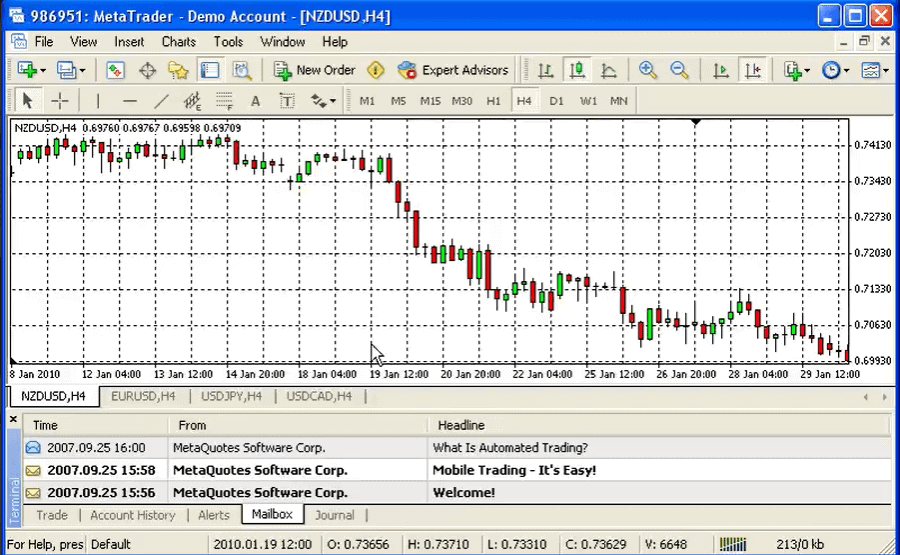
Task: Toggle the Terminal window button
Action: (x=210, y=70)
